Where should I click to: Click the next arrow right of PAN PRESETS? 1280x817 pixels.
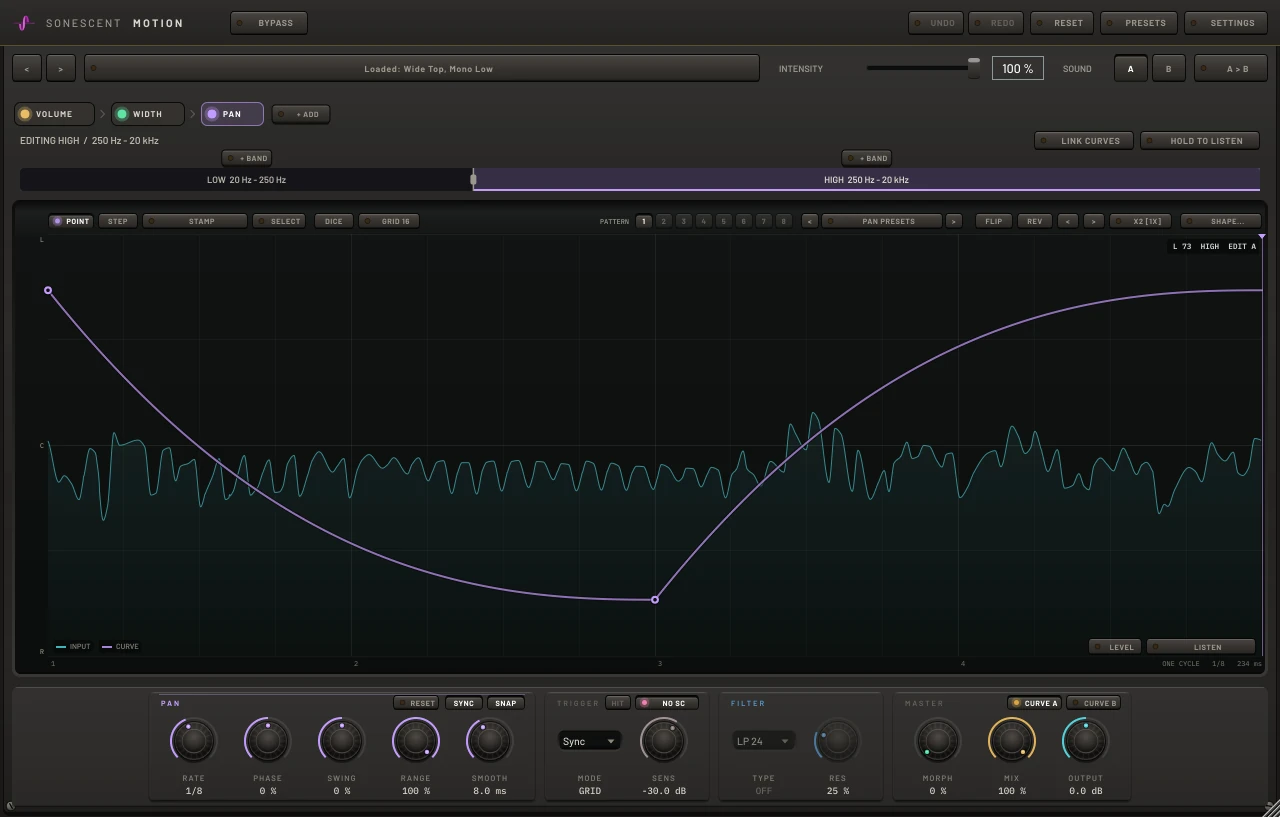tap(954, 221)
